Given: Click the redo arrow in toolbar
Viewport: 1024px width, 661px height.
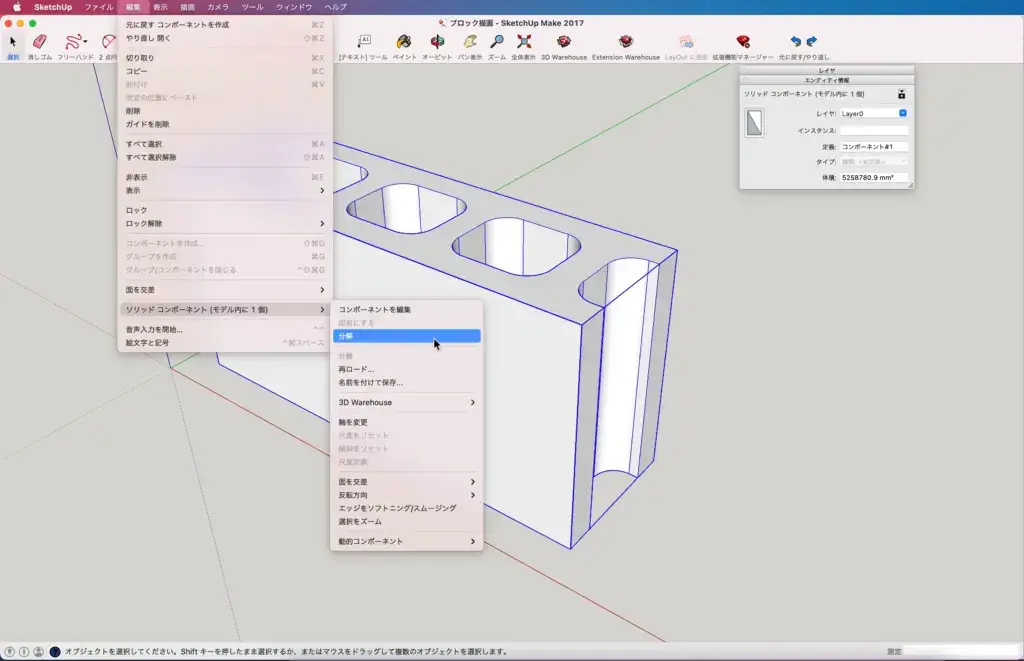Looking at the screenshot, I should [812, 41].
